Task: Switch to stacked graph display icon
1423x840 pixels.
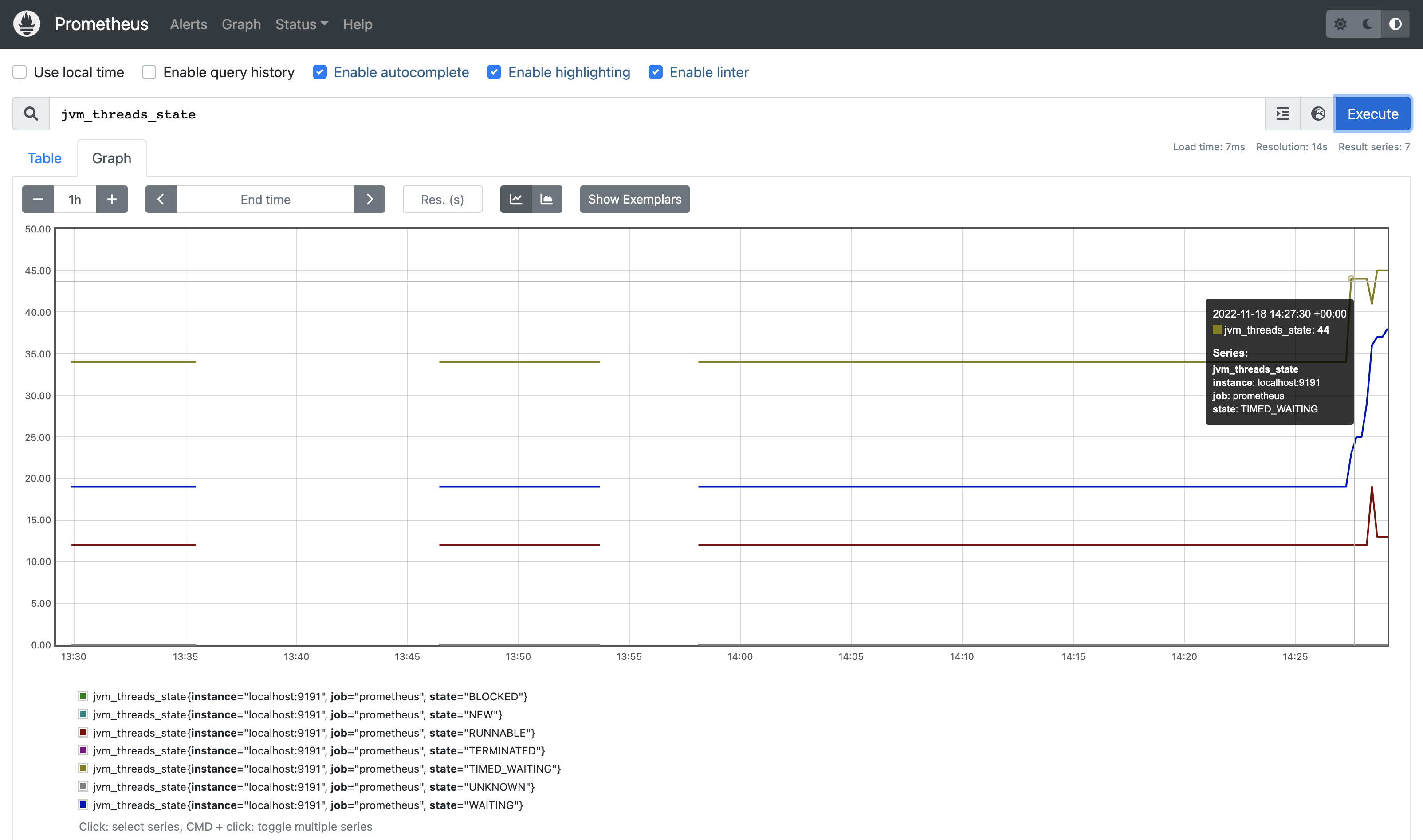Action: (x=547, y=199)
